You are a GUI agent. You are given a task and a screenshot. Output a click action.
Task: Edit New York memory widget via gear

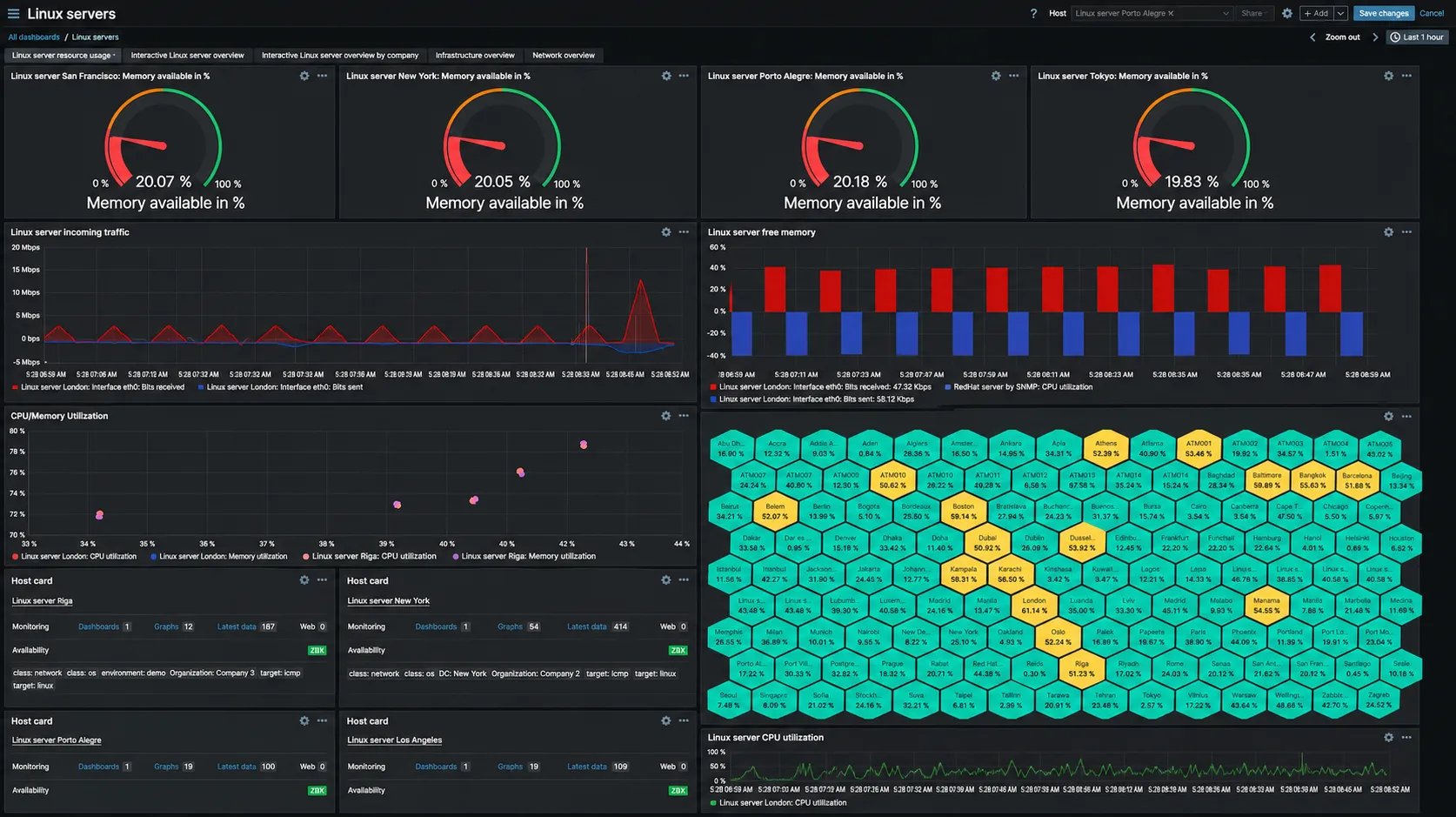(666, 77)
